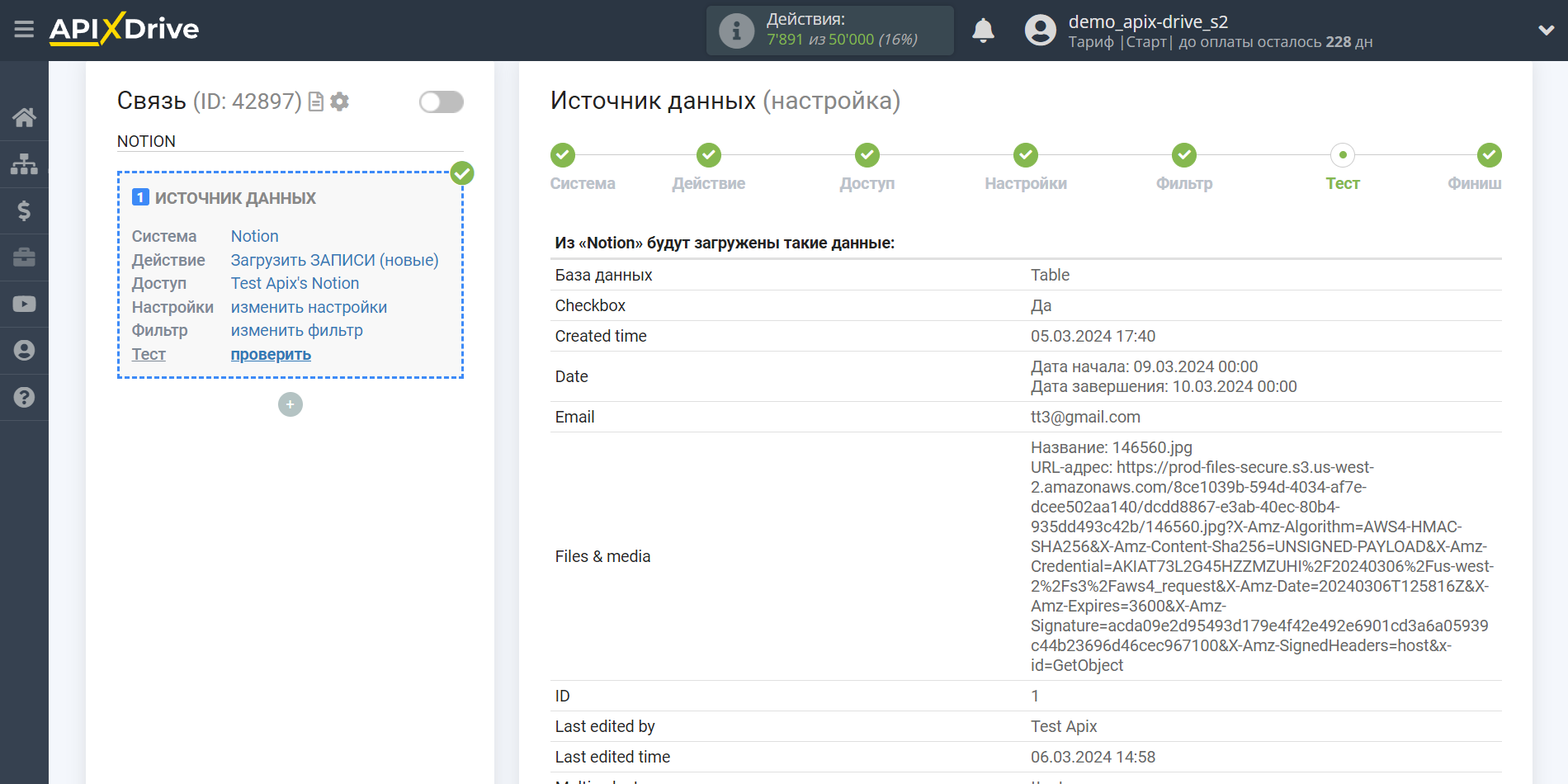Open the Home sidebar icon

(24, 117)
